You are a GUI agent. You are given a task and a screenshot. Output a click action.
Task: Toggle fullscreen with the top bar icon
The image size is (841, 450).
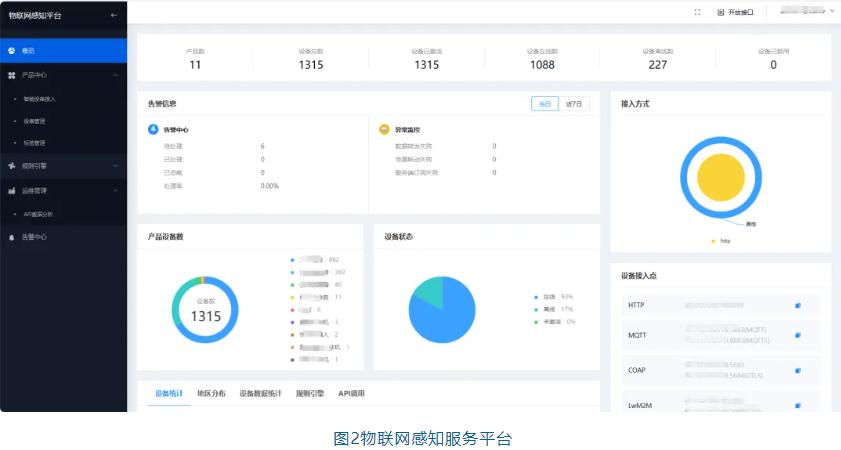pyautogui.click(x=697, y=12)
